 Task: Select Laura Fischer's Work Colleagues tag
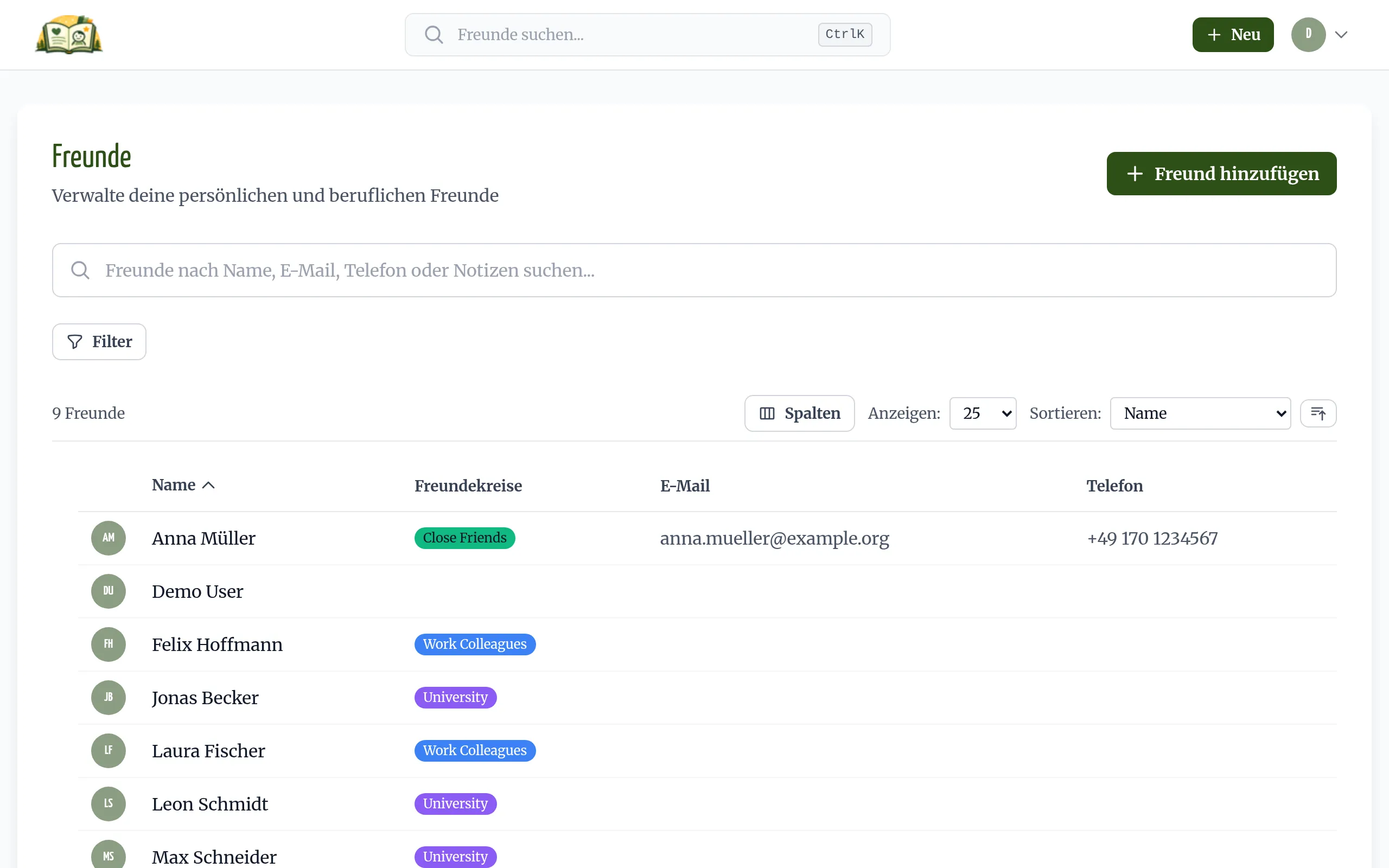[475, 750]
